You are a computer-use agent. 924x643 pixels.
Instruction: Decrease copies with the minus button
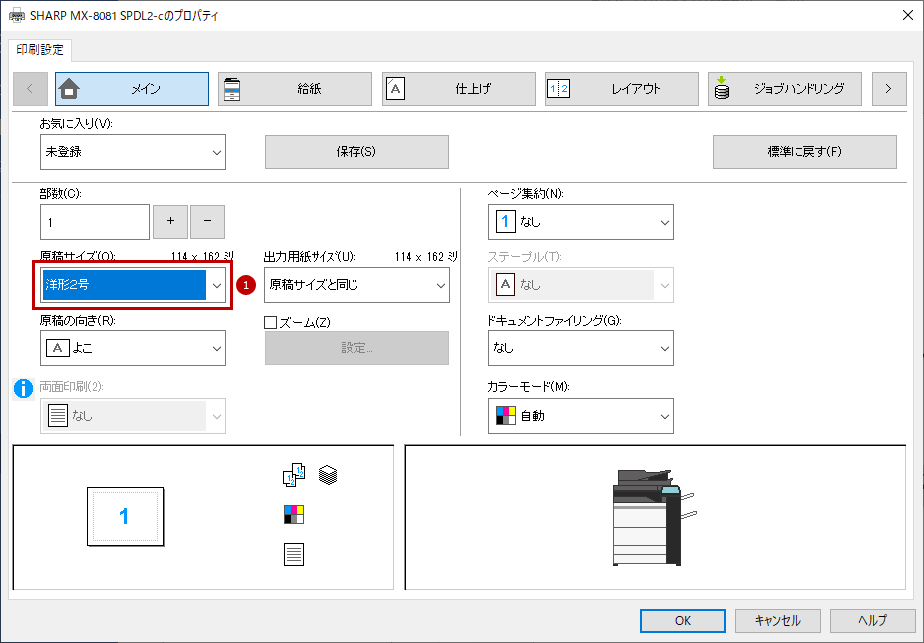pos(207,222)
